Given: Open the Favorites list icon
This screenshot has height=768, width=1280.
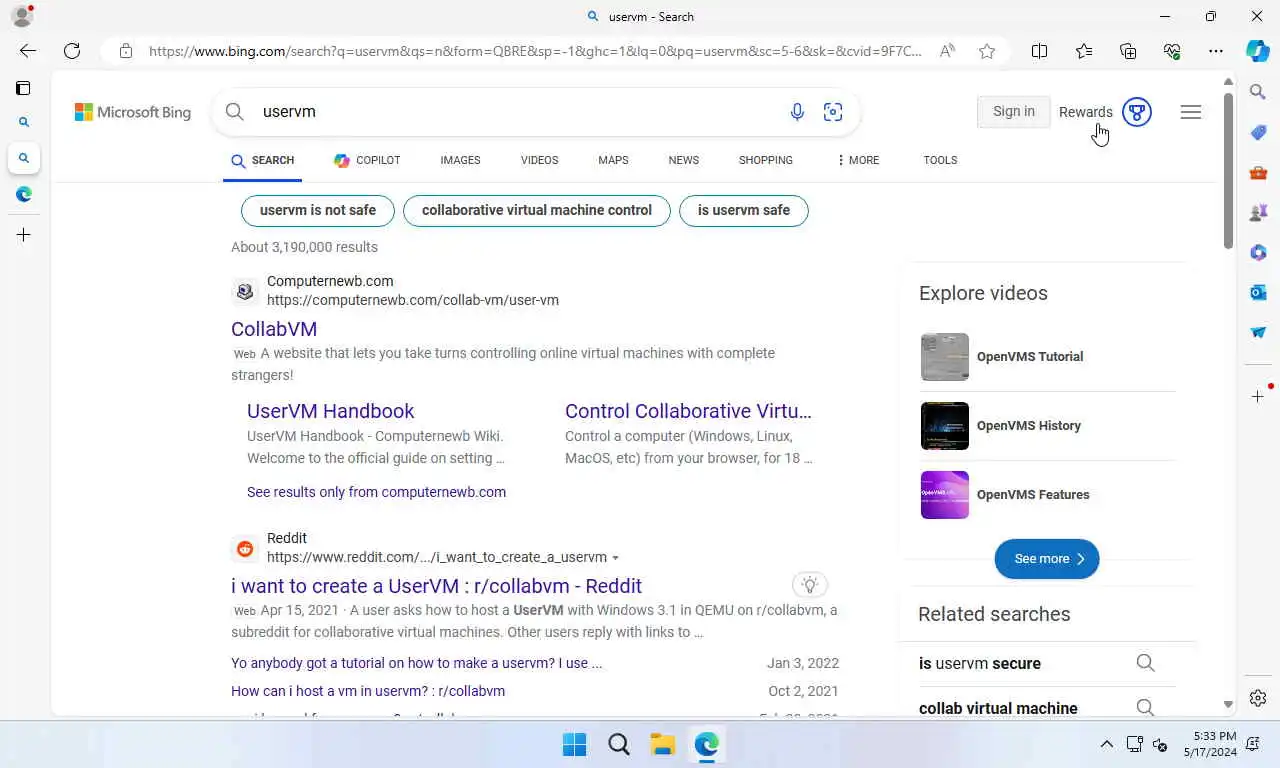Looking at the screenshot, I should point(1084,51).
